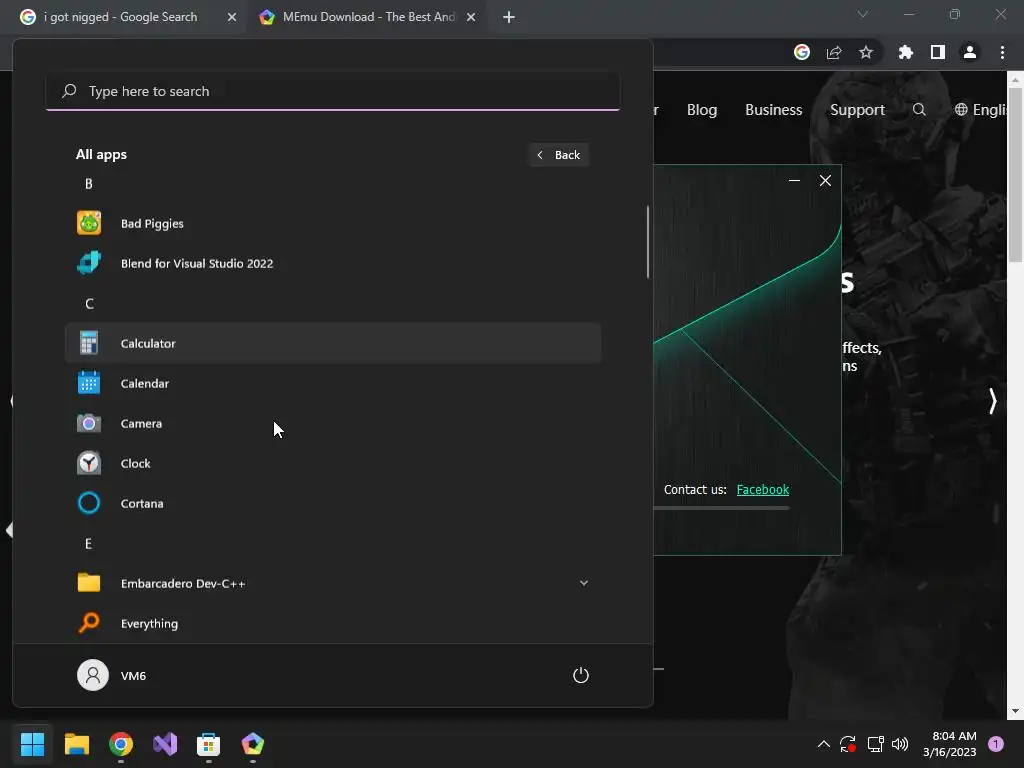The width and height of the screenshot is (1024, 768).
Task: Bookmark this page with the star
Action: 865,52
